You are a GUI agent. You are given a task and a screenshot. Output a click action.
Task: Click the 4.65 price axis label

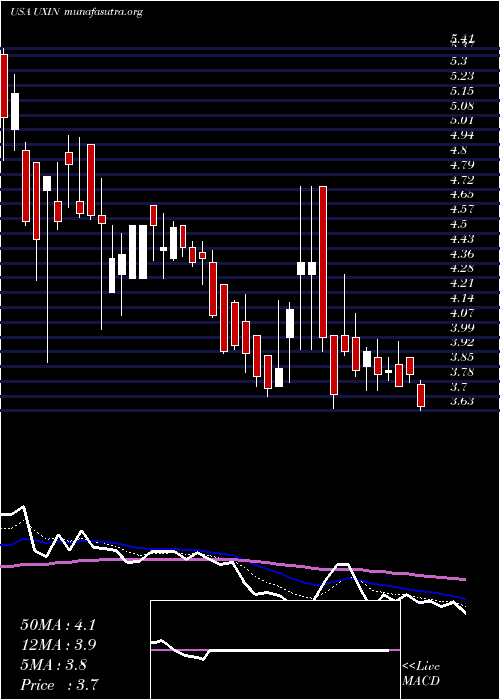coord(462,194)
